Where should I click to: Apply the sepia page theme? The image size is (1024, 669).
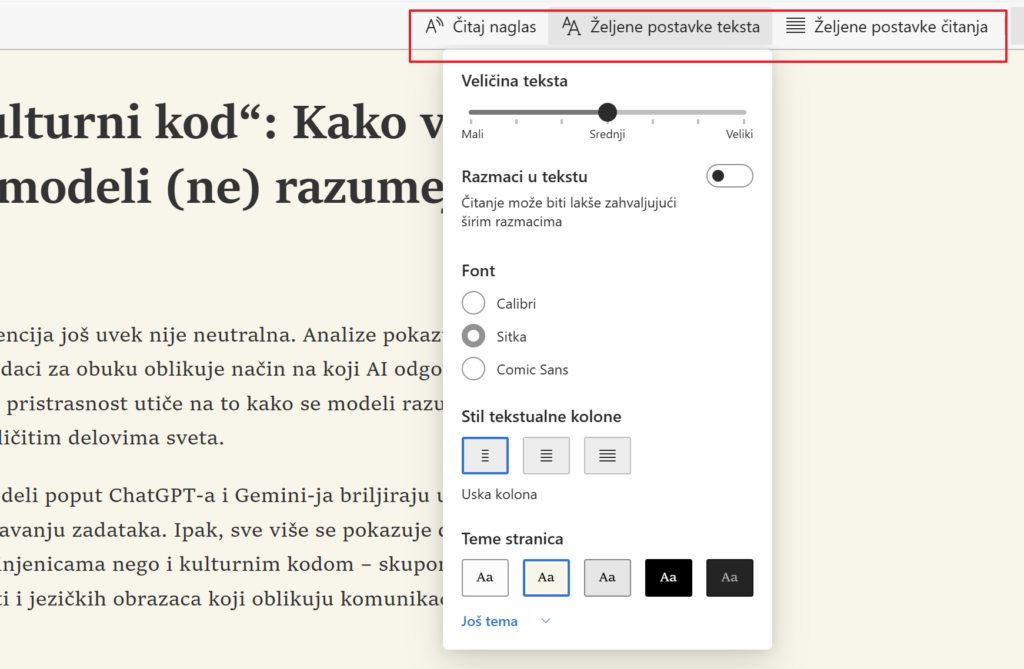[x=546, y=577]
